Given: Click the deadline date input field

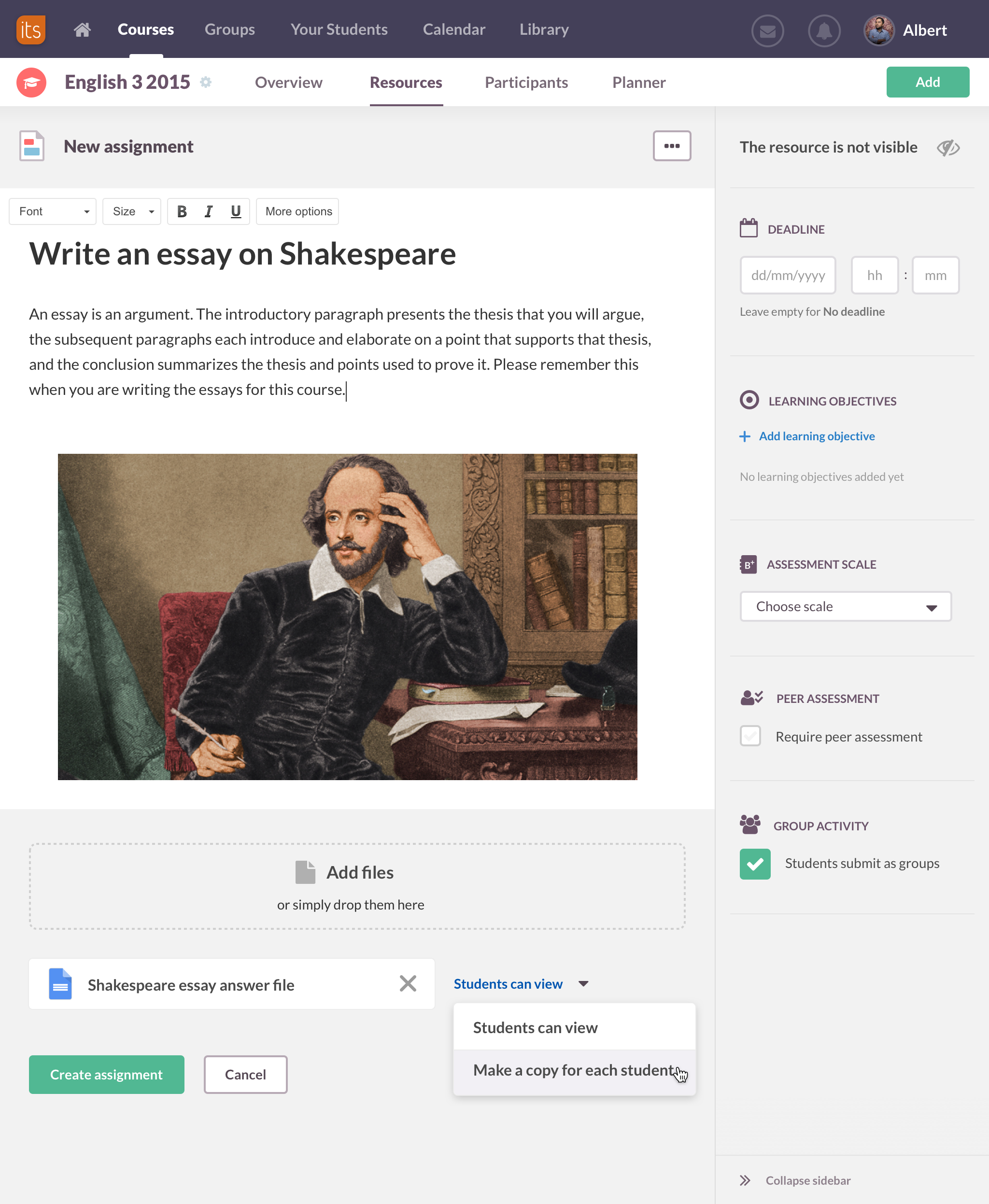Looking at the screenshot, I should tap(788, 276).
